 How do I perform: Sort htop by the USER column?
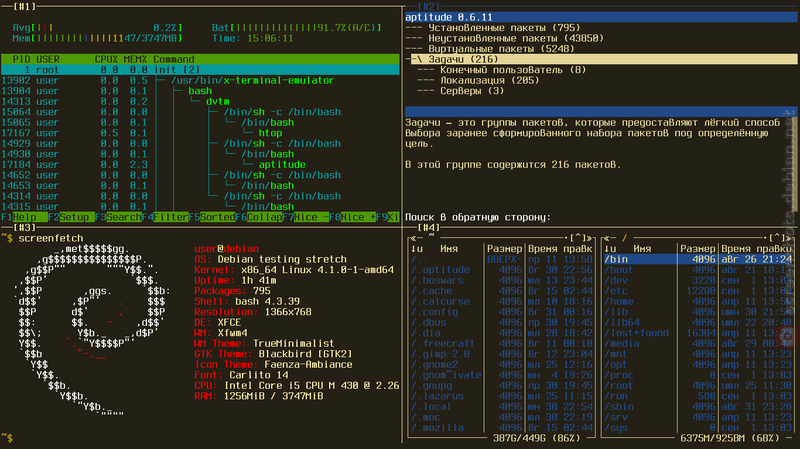[x=47, y=59]
